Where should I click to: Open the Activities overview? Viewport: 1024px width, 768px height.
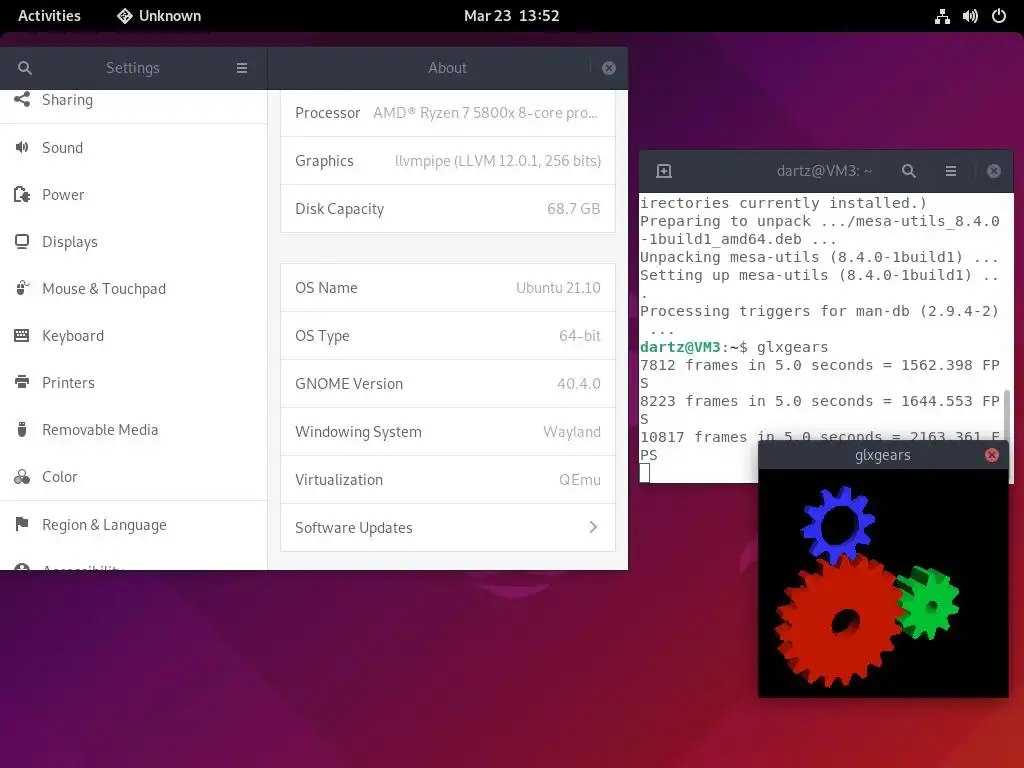(x=49, y=16)
